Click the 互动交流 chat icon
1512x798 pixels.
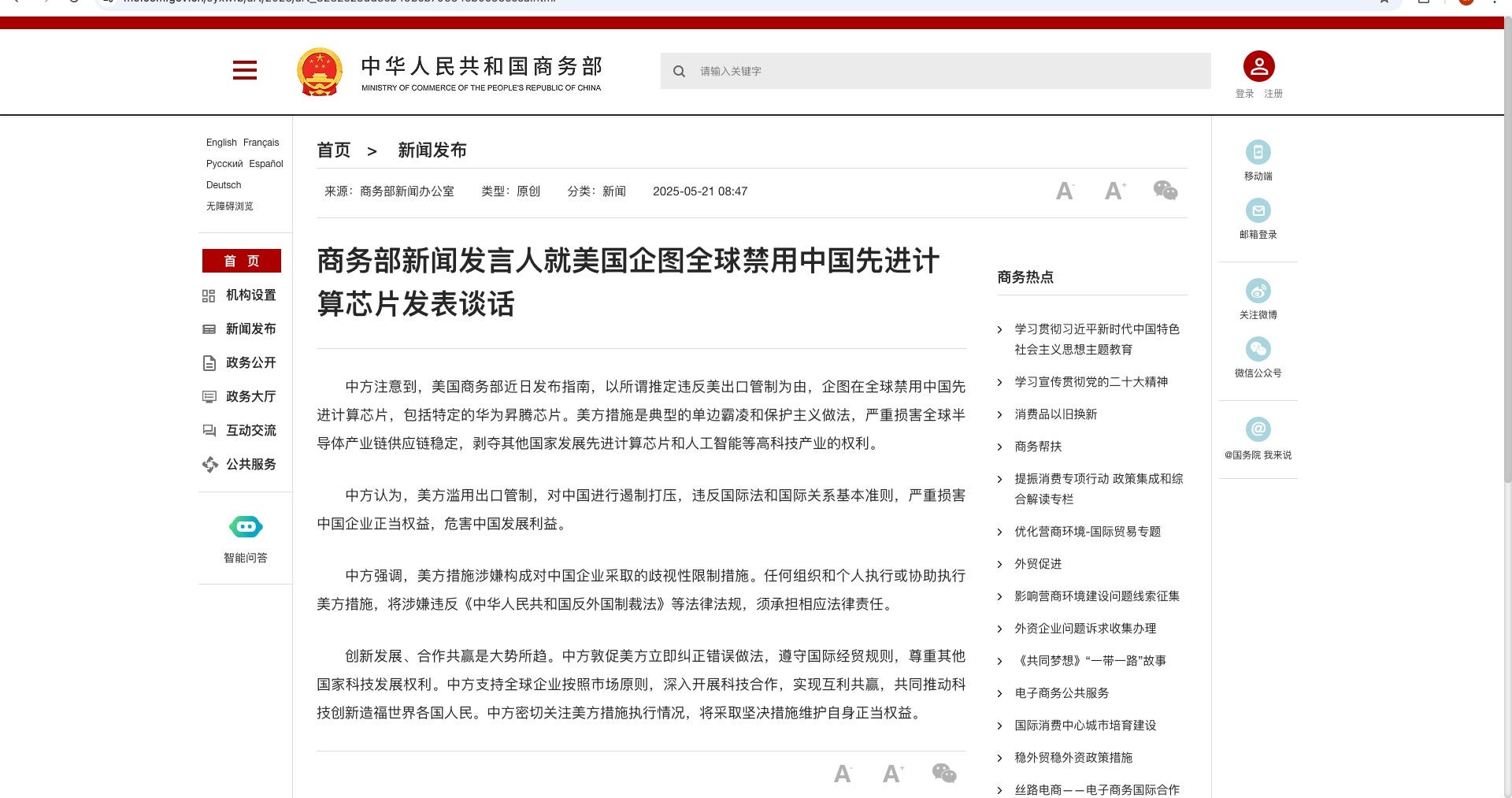coord(209,431)
